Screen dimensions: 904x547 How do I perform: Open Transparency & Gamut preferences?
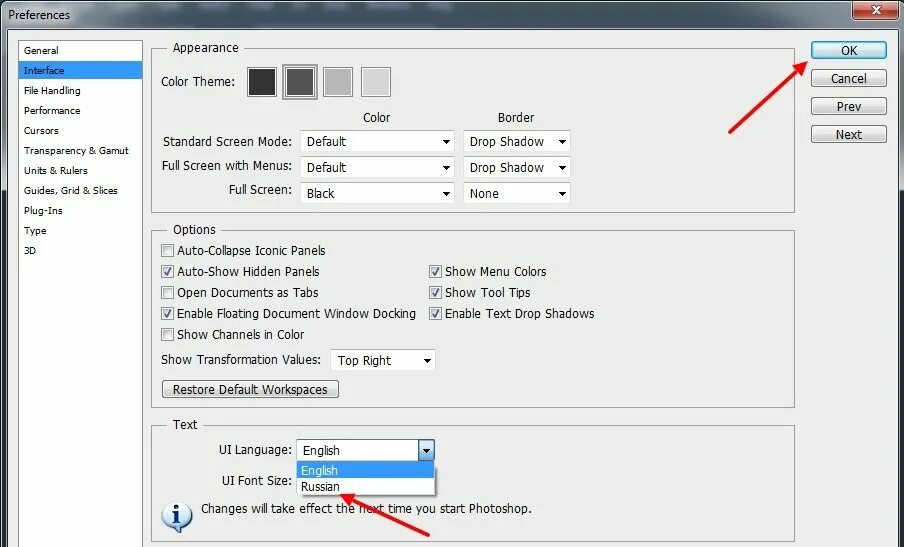80,150
